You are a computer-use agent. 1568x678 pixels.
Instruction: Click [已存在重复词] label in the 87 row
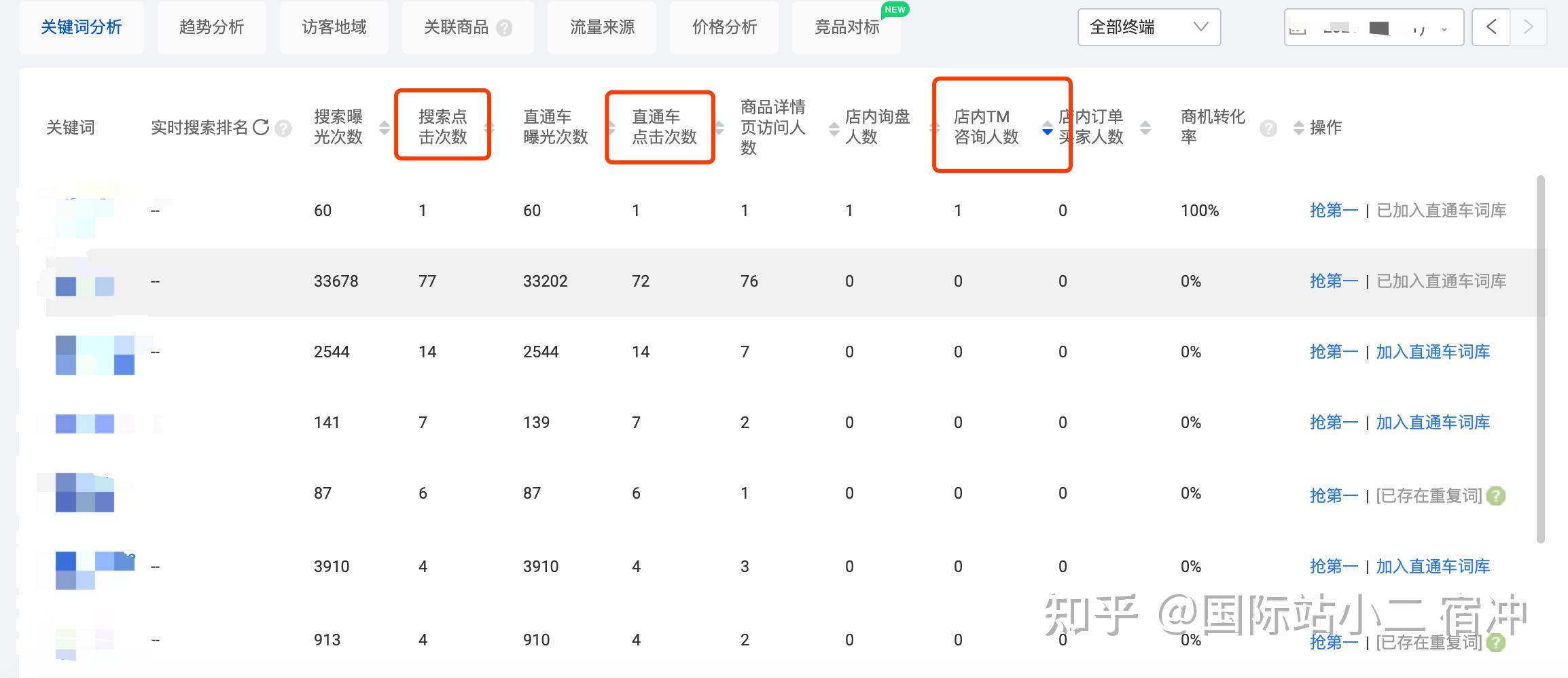(x=1429, y=496)
